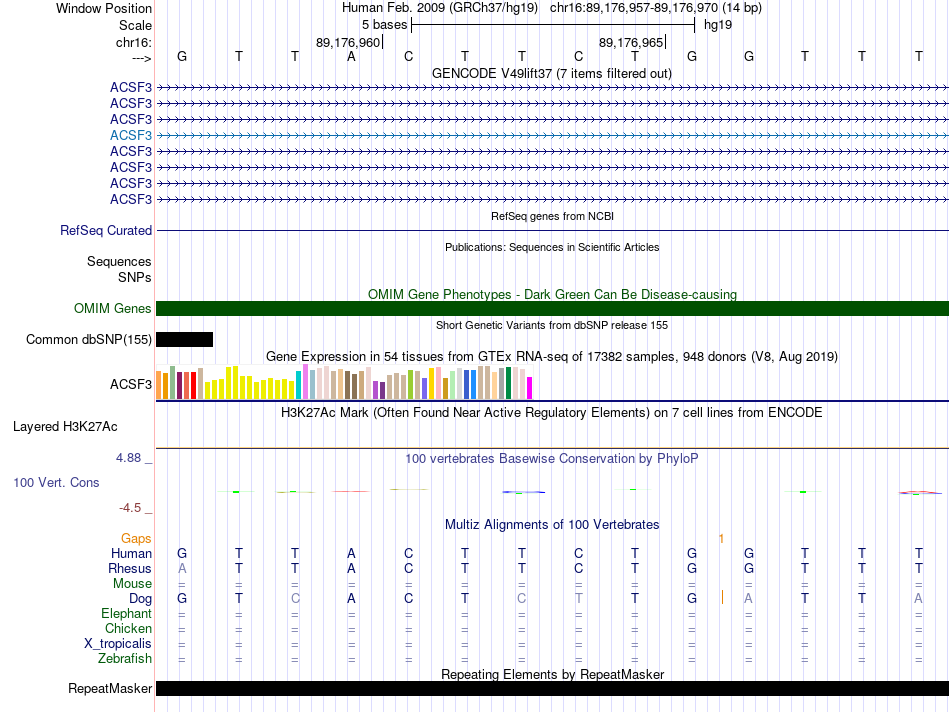Click the red bar in GTEx expression chart
The height and width of the screenshot is (712, 950).
point(194,385)
